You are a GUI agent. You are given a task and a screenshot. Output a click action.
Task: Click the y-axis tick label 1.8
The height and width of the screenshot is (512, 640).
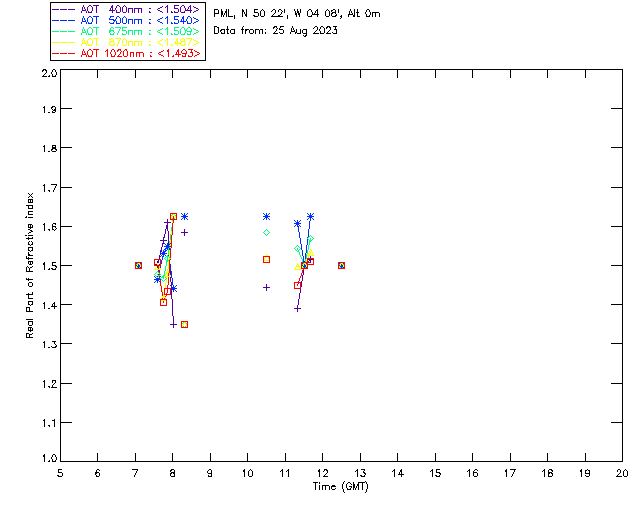(49, 148)
